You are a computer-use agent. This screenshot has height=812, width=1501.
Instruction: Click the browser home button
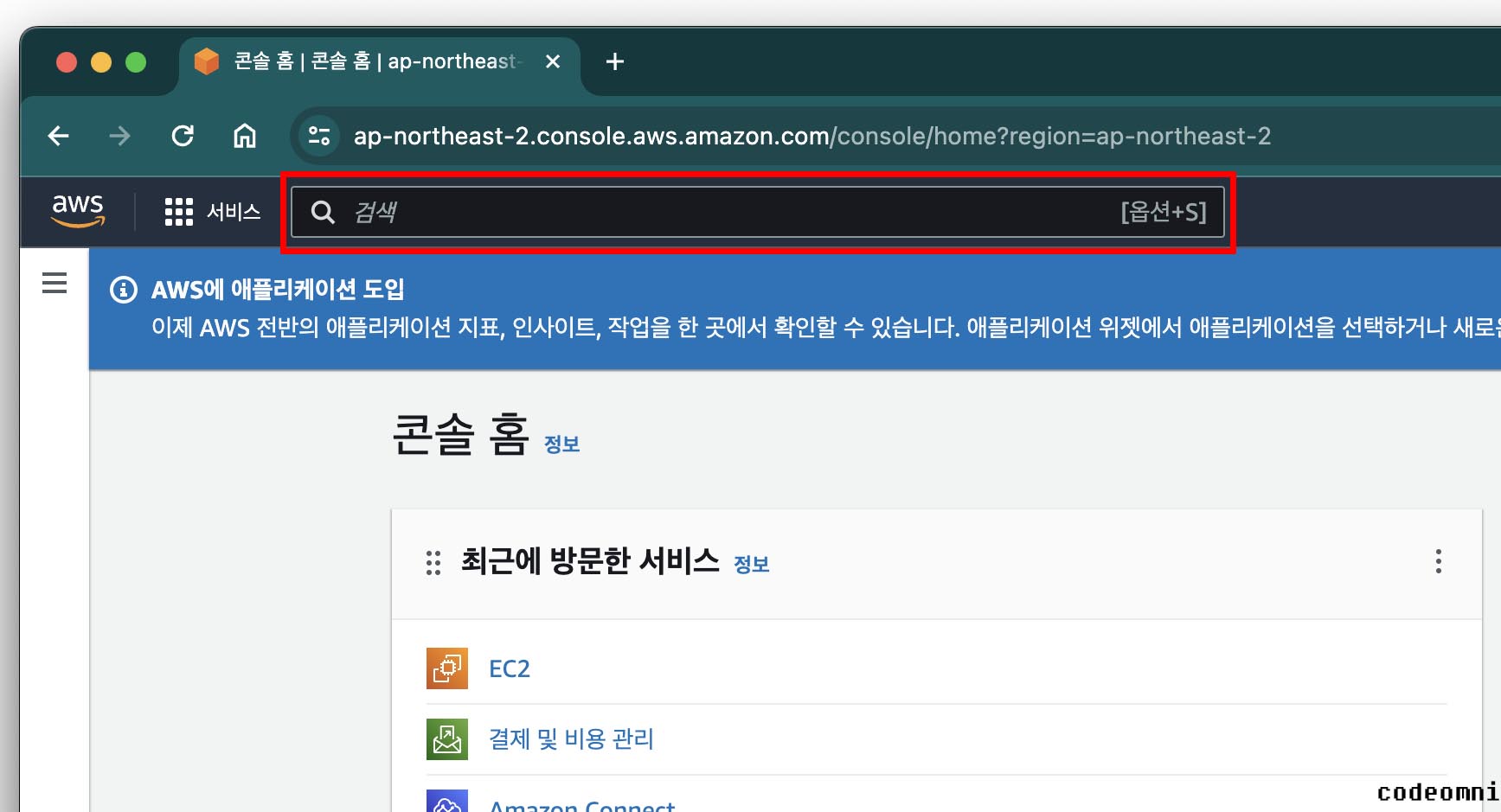tap(245, 136)
